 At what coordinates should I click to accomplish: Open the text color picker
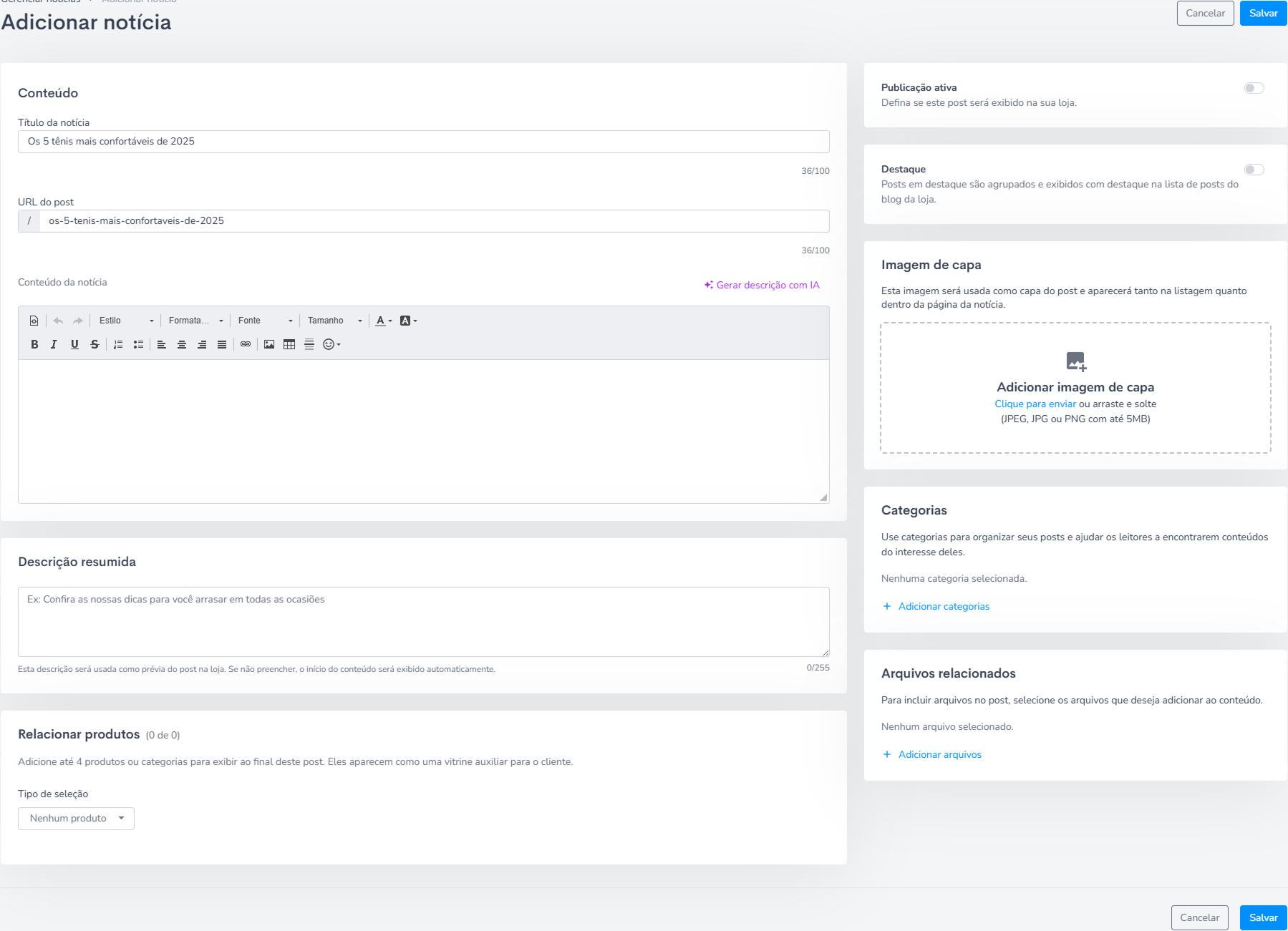pyautogui.click(x=384, y=321)
